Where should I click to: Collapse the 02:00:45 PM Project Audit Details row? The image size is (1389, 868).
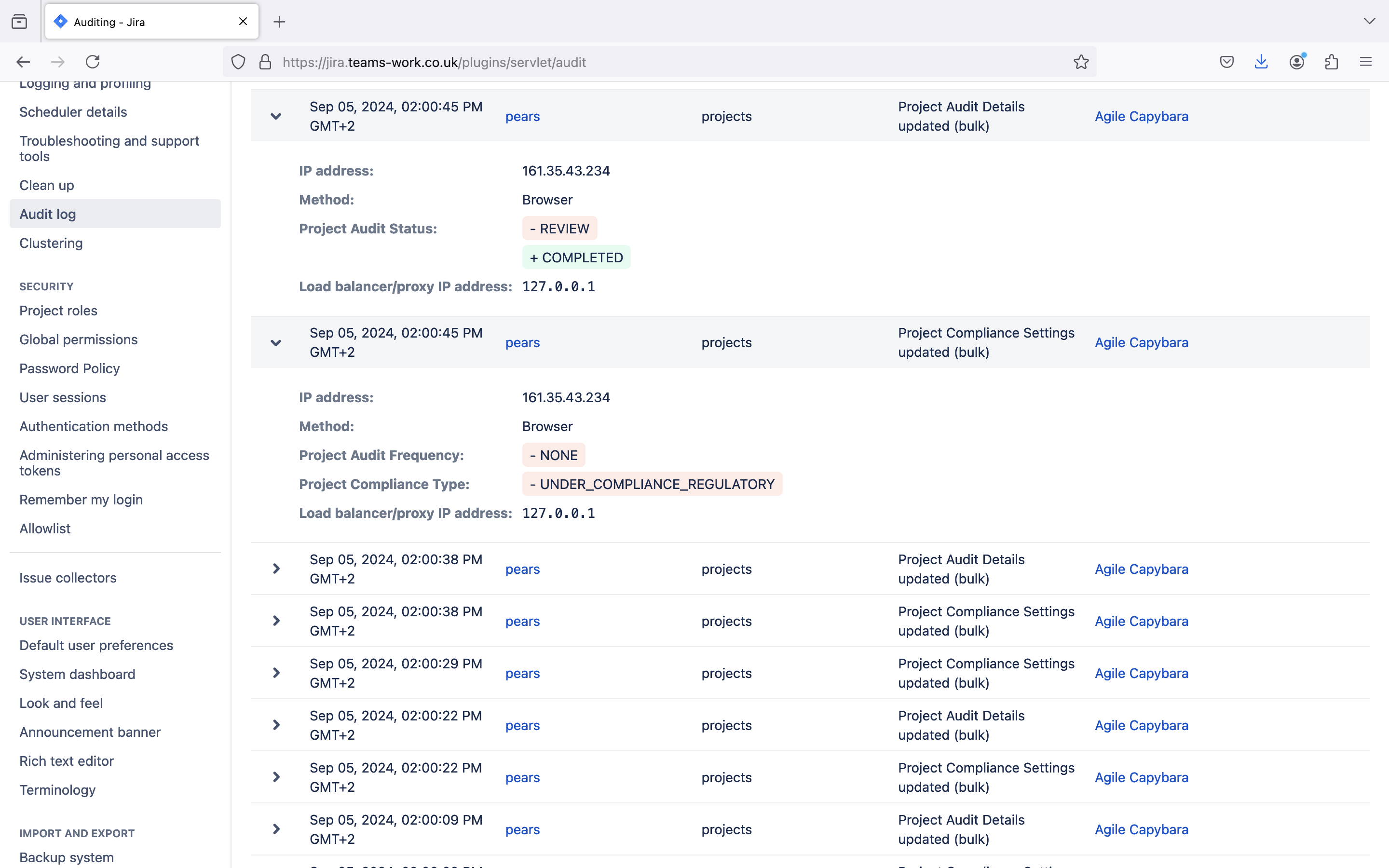pyautogui.click(x=276, y=117)
